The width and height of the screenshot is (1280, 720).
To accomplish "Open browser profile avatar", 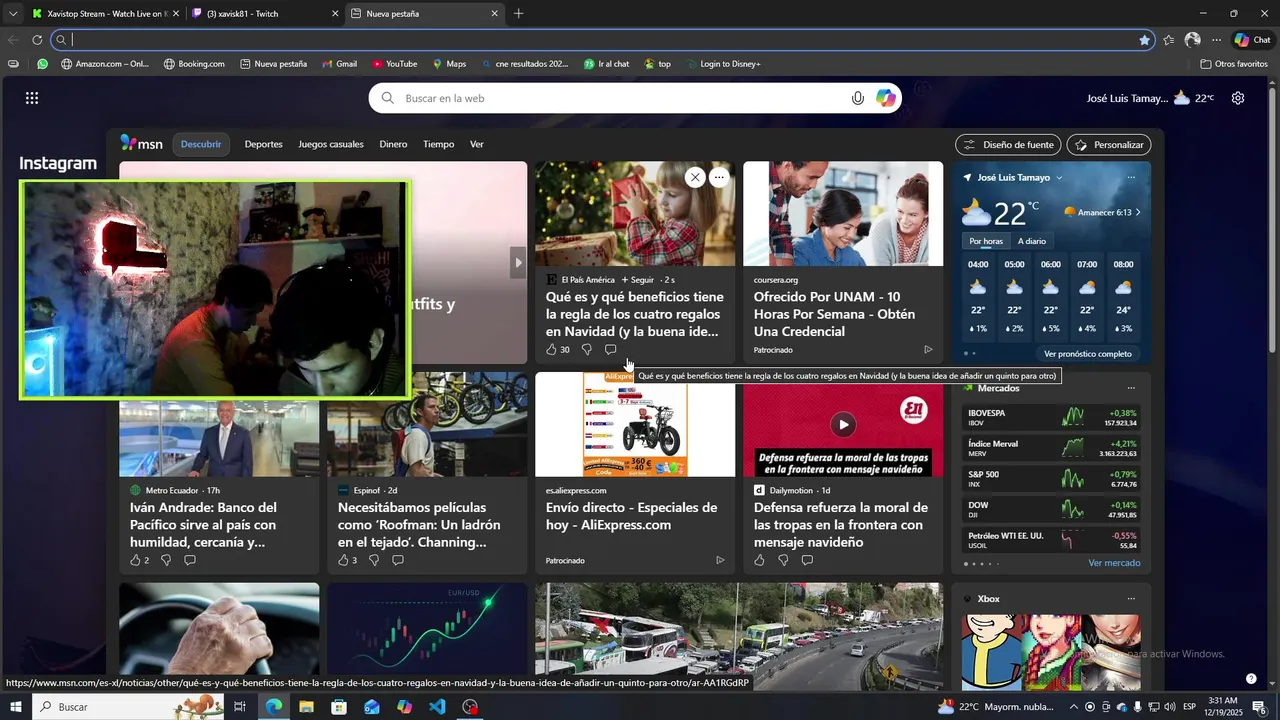I will point(1192,40).
